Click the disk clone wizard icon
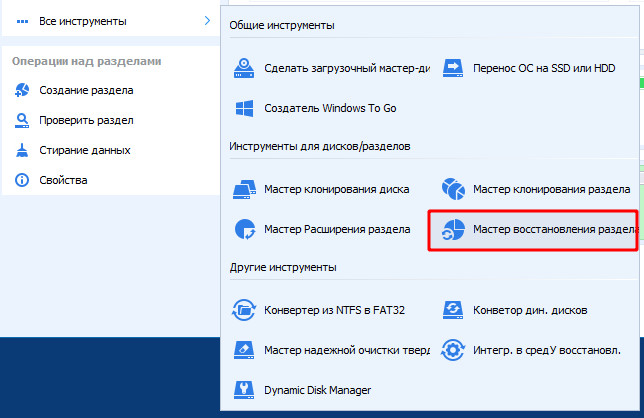The width and height of the screenshot is (644, 418). click(244, 189)
